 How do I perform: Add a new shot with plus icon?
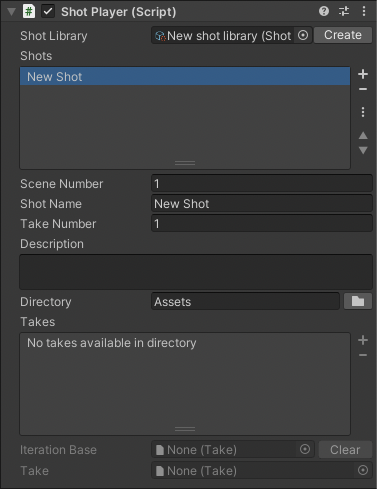coord(363,74)
